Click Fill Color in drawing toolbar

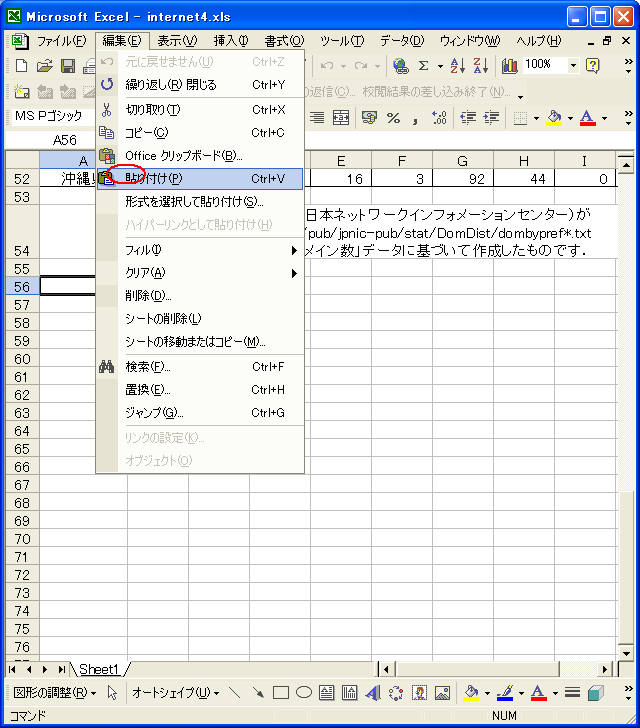(x=471, y=693)
